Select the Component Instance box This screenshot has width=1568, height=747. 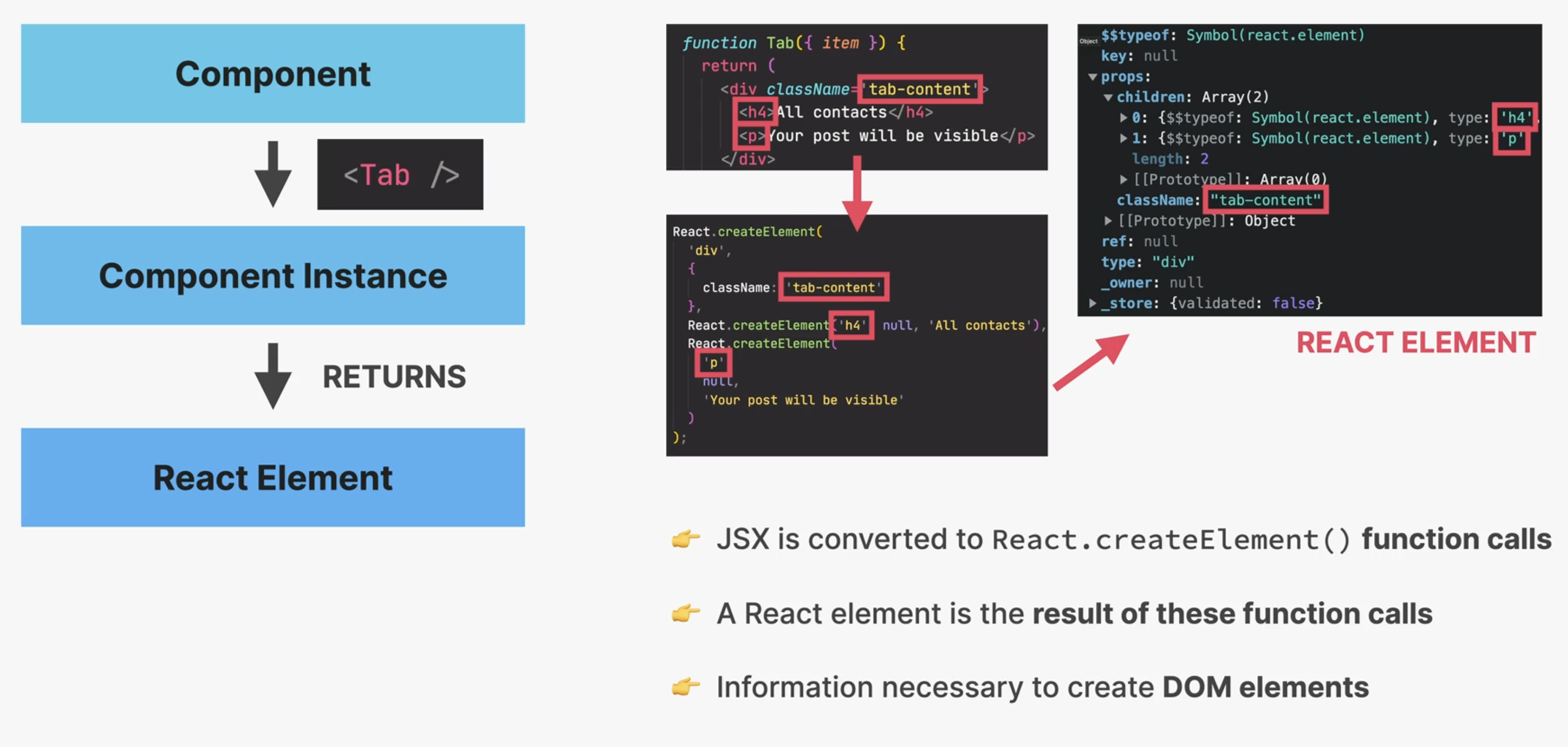pos(273,275)
